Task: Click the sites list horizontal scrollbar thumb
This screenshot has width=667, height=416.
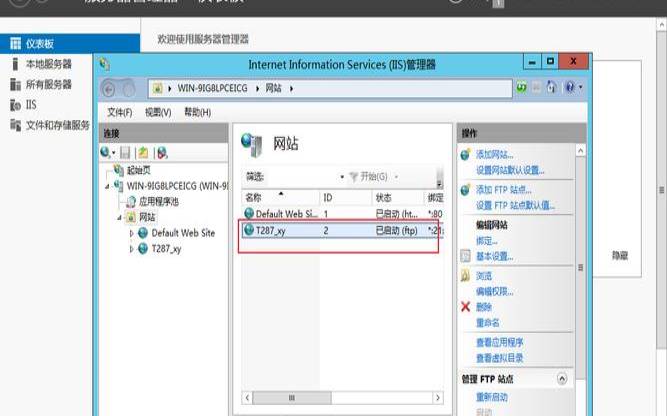Action: pyautogui.click(x=292, y=398)
